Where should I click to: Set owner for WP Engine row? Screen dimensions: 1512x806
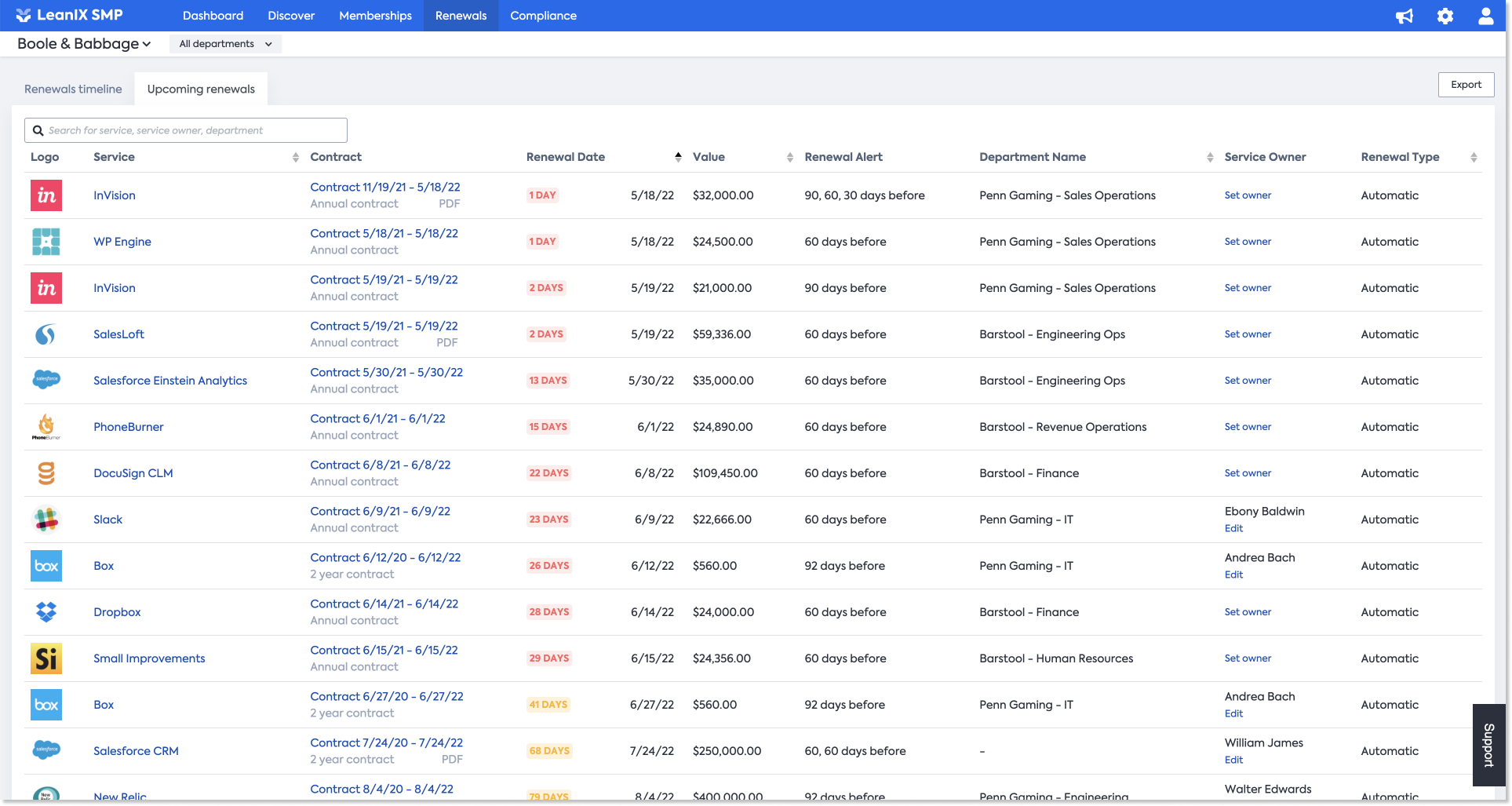click(1248, 242)
